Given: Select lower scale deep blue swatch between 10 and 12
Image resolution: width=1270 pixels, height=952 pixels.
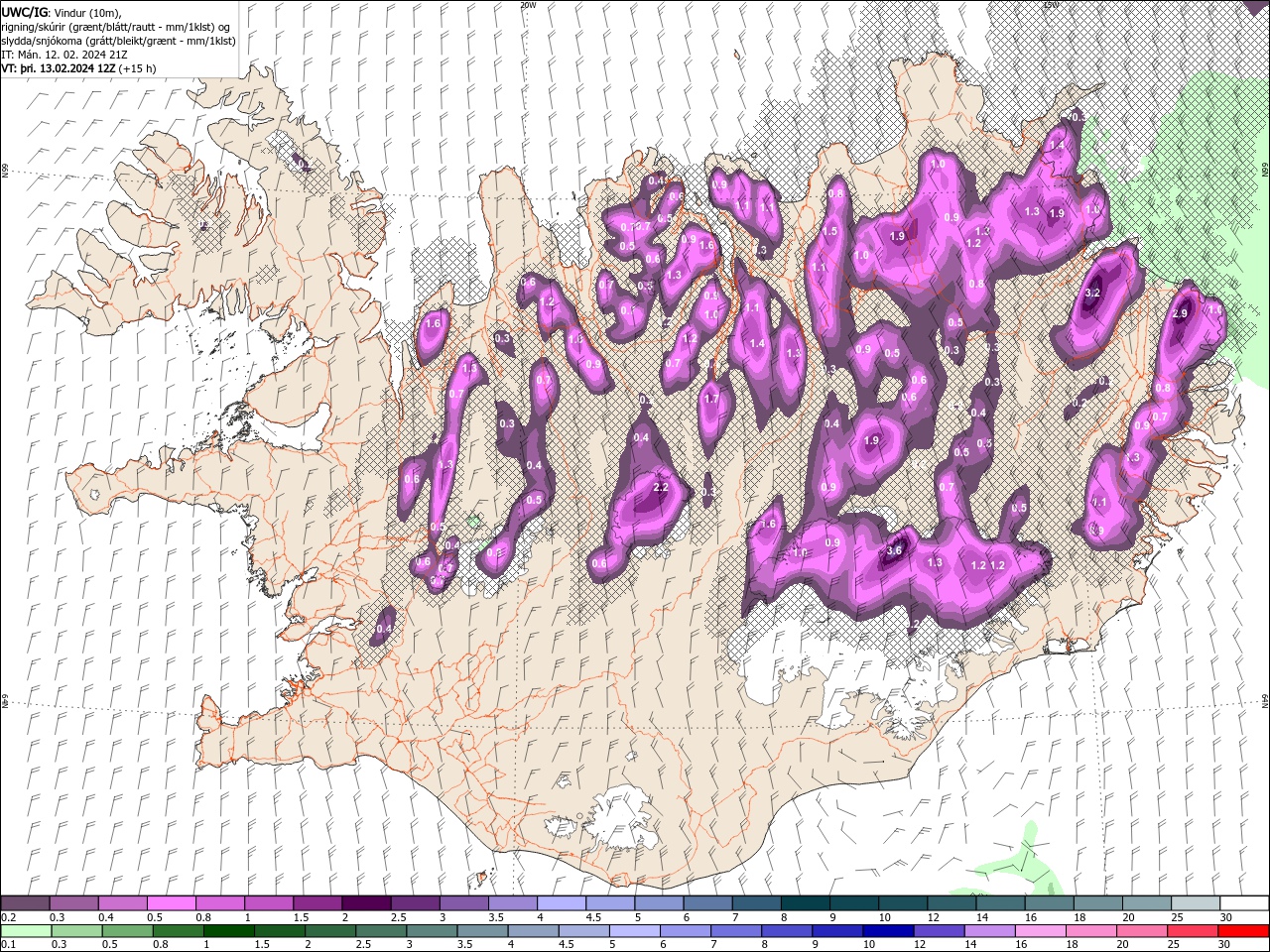Looking at the screenshot, I should point(887,931).
